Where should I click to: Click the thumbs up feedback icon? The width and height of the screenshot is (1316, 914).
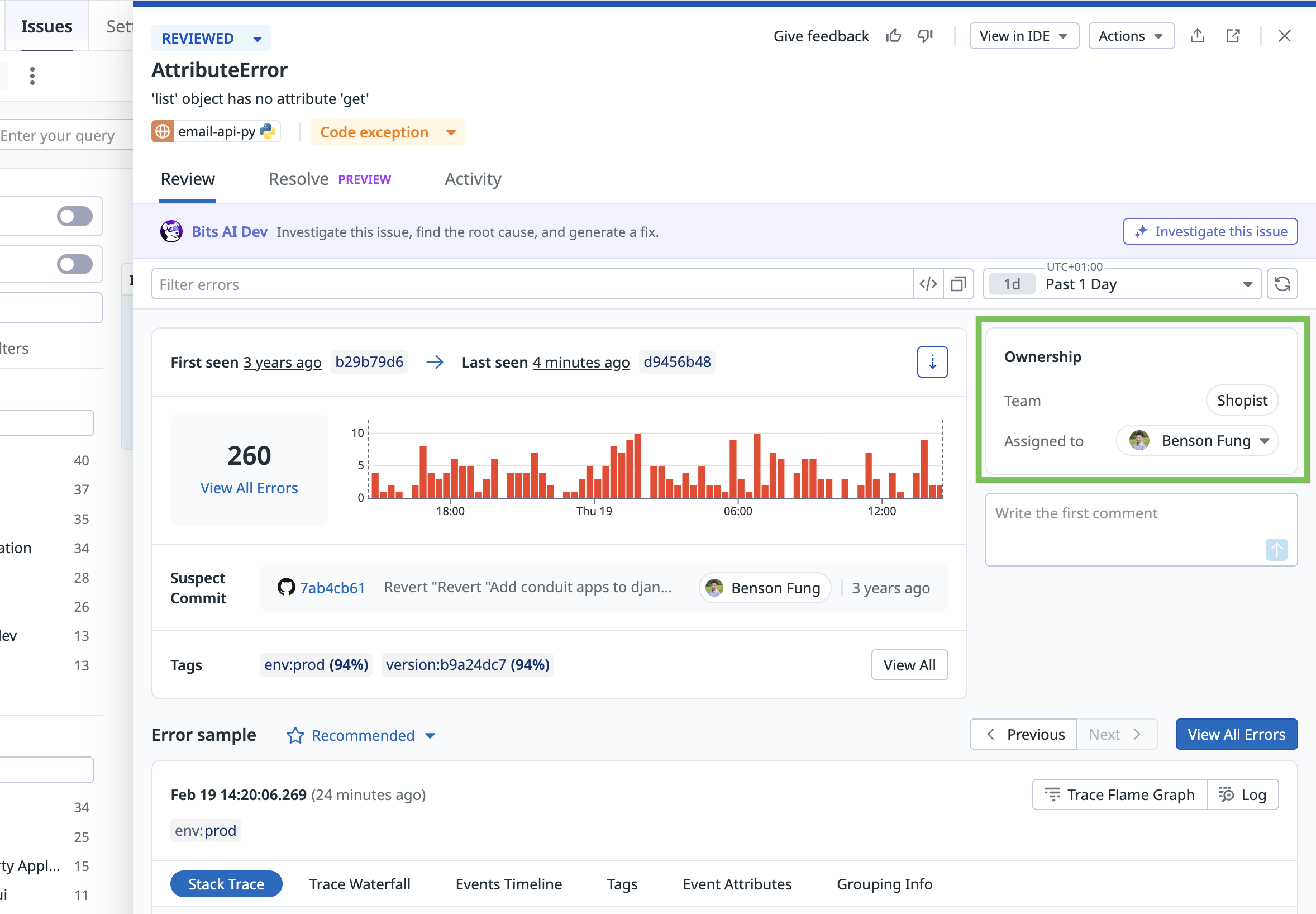[894, 36]
